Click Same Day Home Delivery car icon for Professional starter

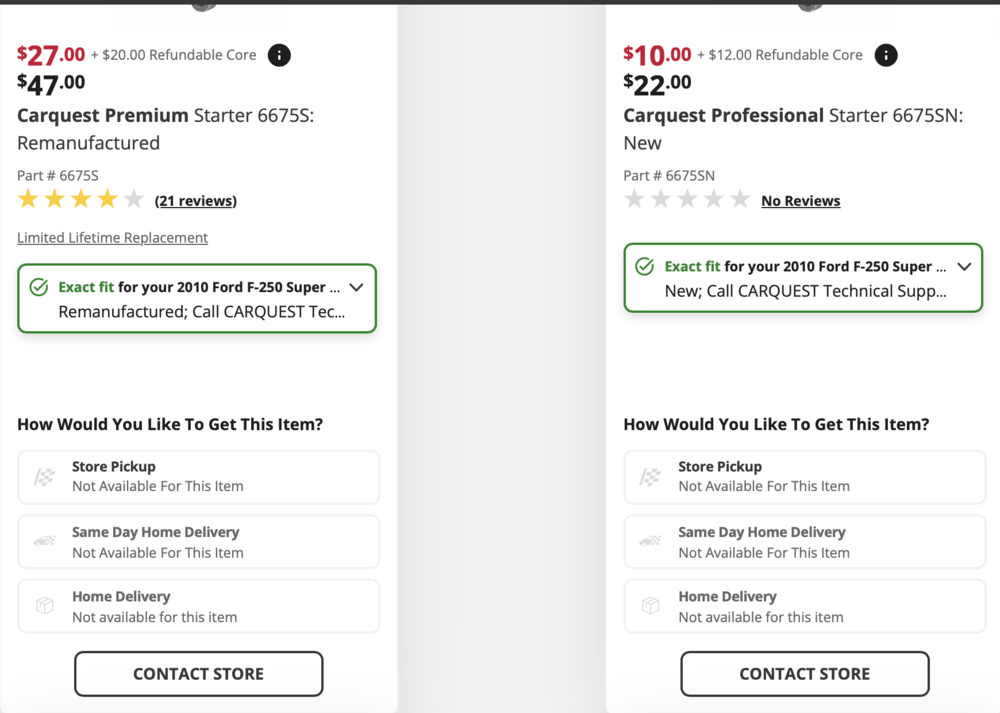click(x=650, y=542)
